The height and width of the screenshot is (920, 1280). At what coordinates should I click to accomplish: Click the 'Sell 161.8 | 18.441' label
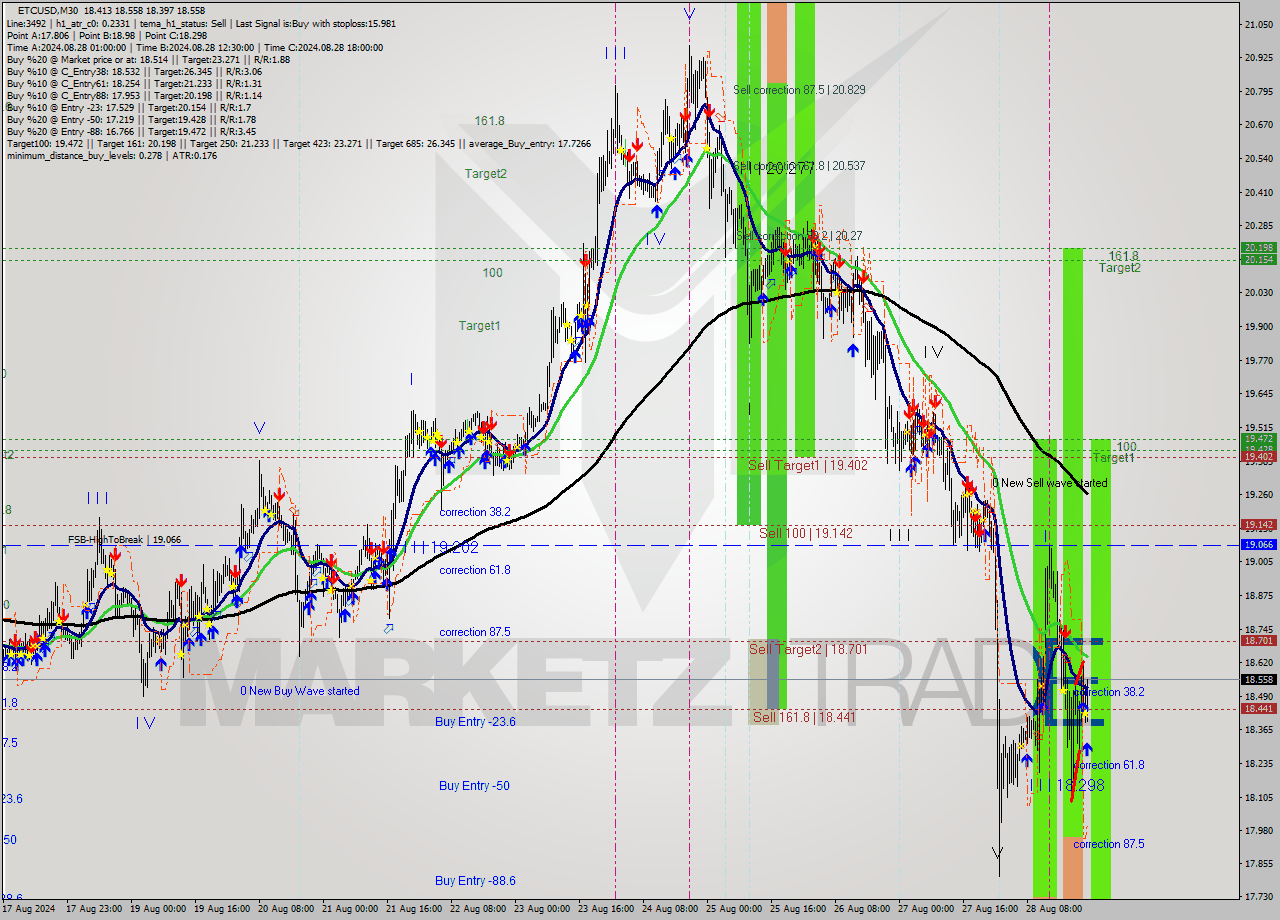(x=803, y=717)
